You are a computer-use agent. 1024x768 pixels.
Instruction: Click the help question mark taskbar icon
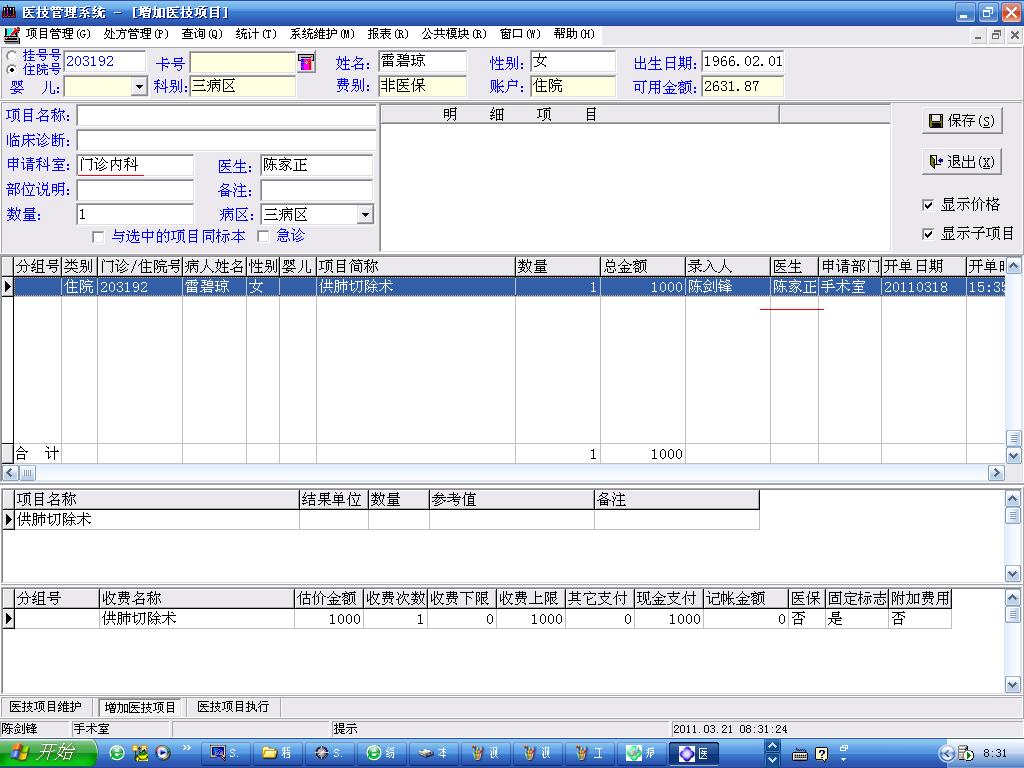coord(822,754)
